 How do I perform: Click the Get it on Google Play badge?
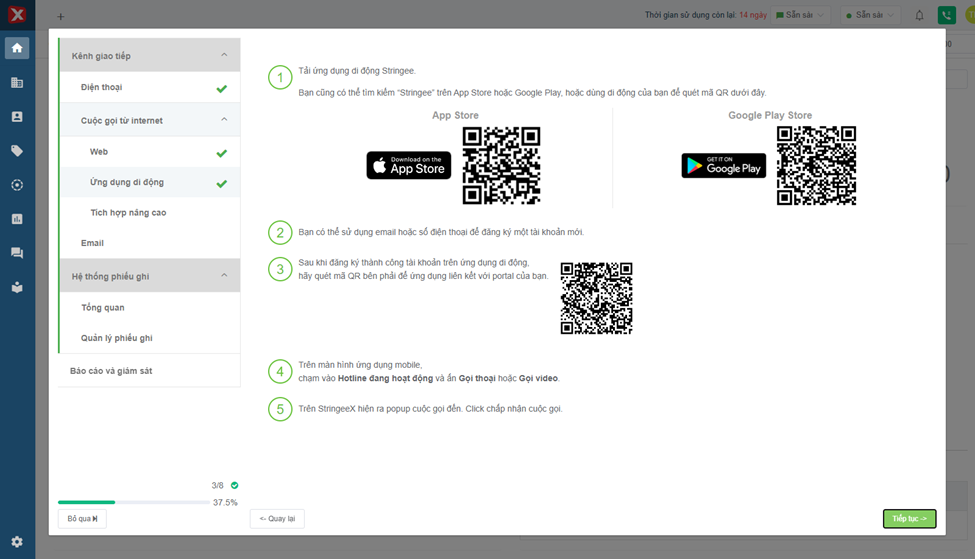(x=723, y=166)
